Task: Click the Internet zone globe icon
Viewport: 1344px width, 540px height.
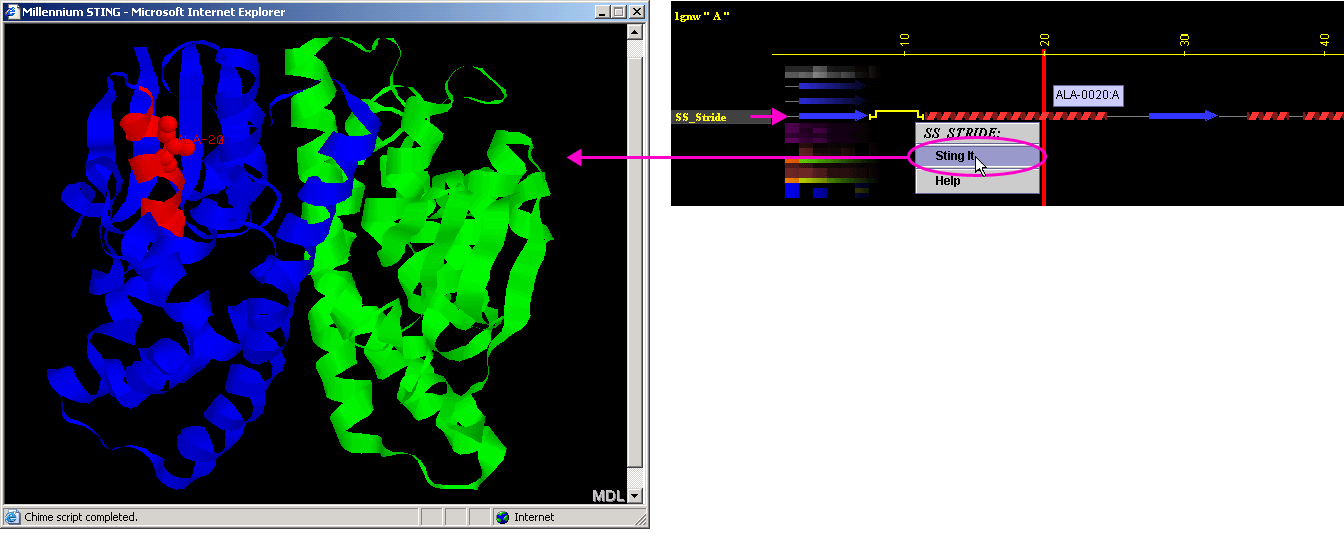Action: [x=502, y=517]
